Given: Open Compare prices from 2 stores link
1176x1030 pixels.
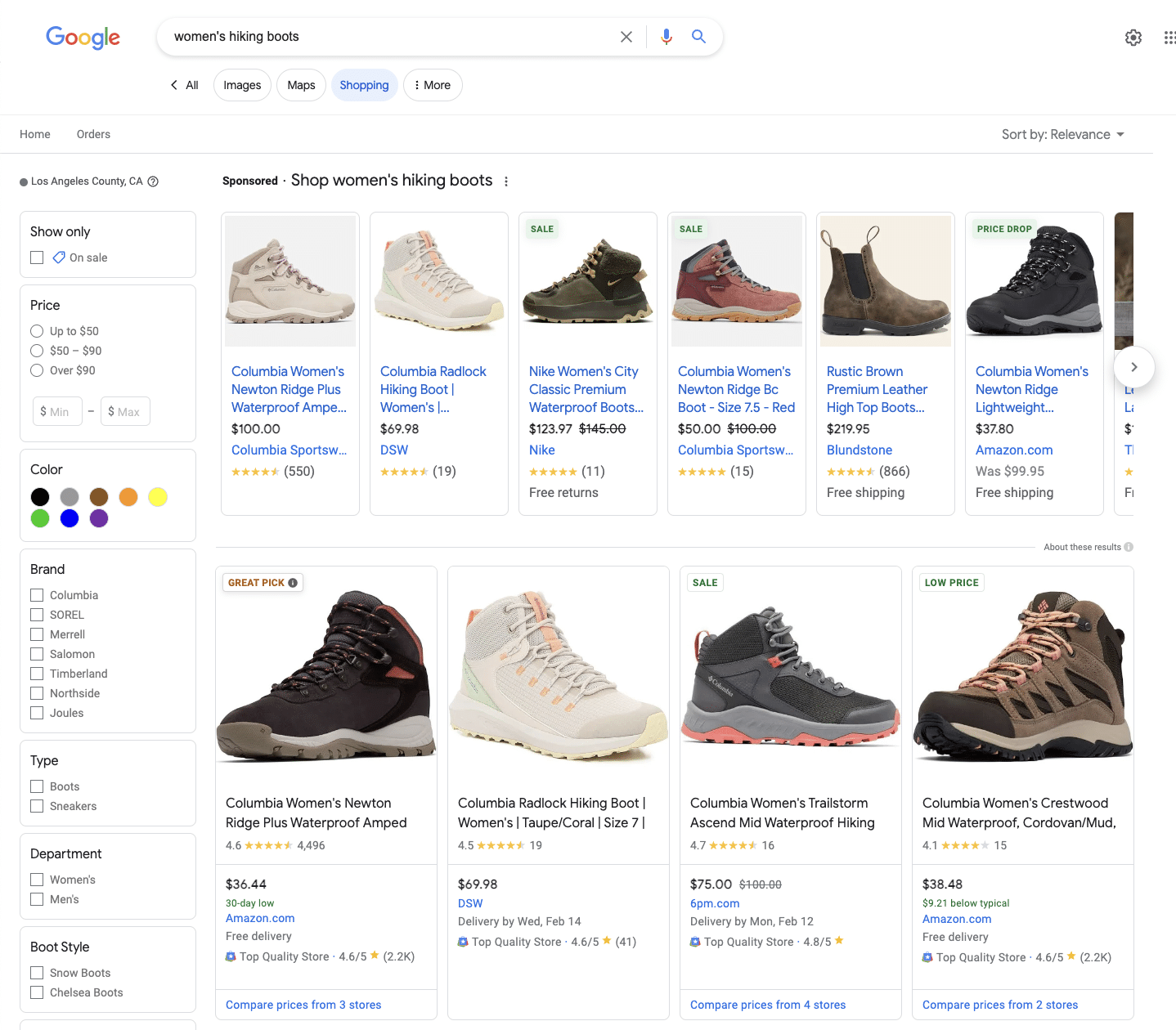Looking at the screenshot, I should pos(1000,1005).
